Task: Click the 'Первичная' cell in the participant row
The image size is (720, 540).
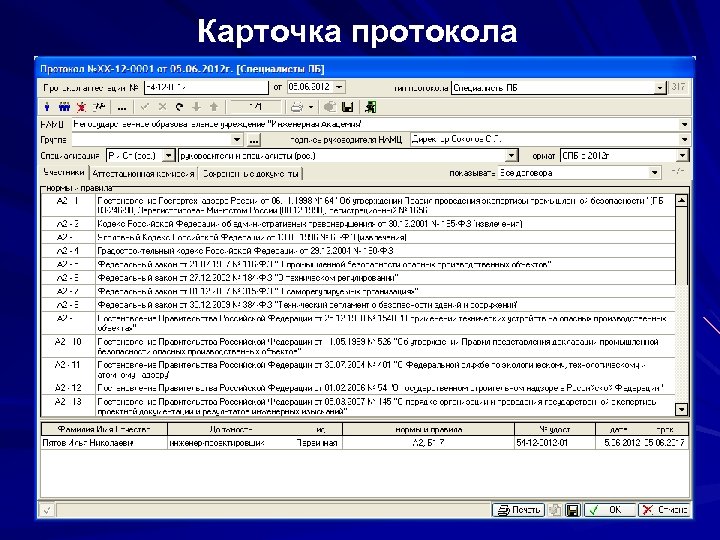Action: 317,443
